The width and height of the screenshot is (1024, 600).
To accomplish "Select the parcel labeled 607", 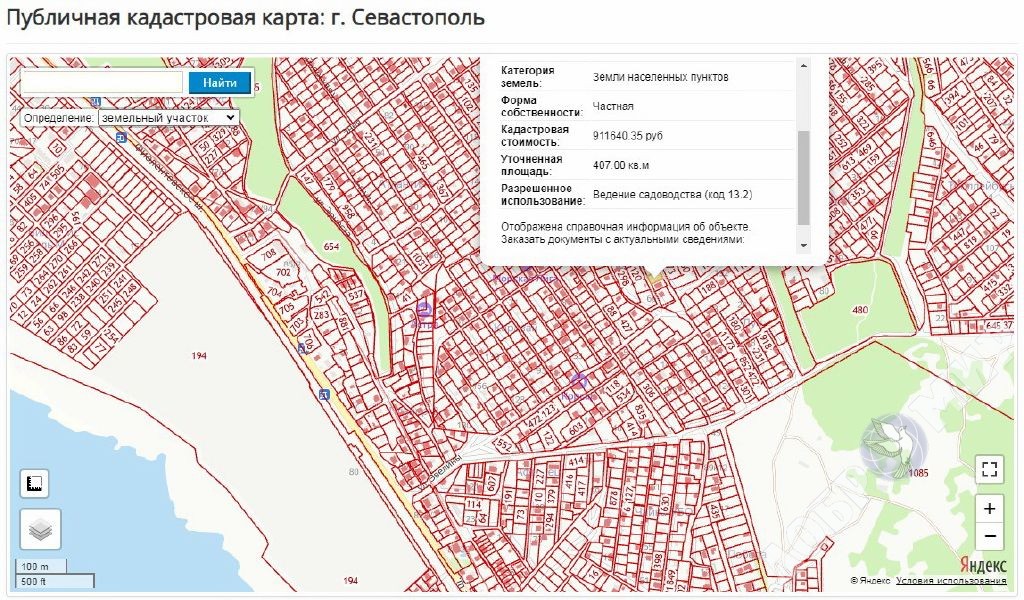I will point(492,482).
